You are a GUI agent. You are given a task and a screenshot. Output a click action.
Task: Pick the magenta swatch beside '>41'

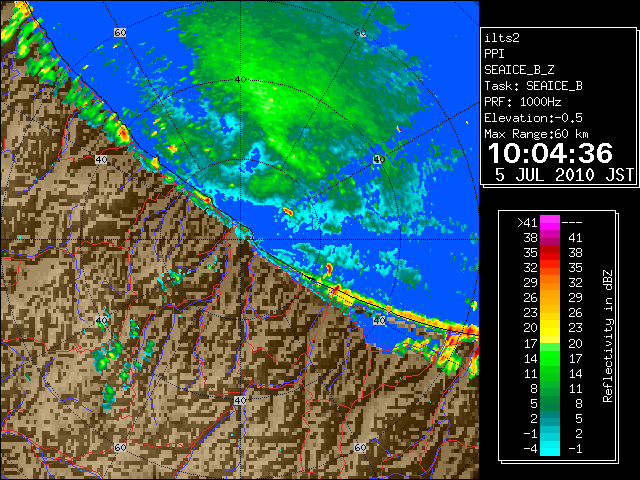[x=550, y=222]
